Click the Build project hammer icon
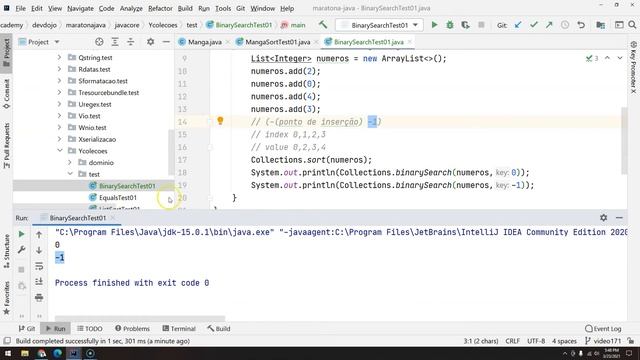The width and height of the screenshot is (640, 360). click(323, 25)
